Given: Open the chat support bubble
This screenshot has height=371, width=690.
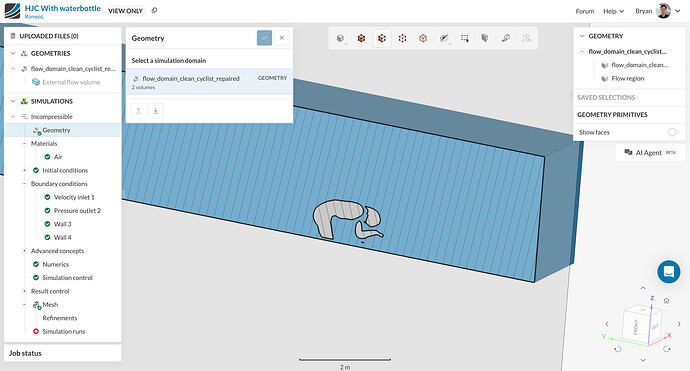Looking at the screenshot, I should (668, 272).
